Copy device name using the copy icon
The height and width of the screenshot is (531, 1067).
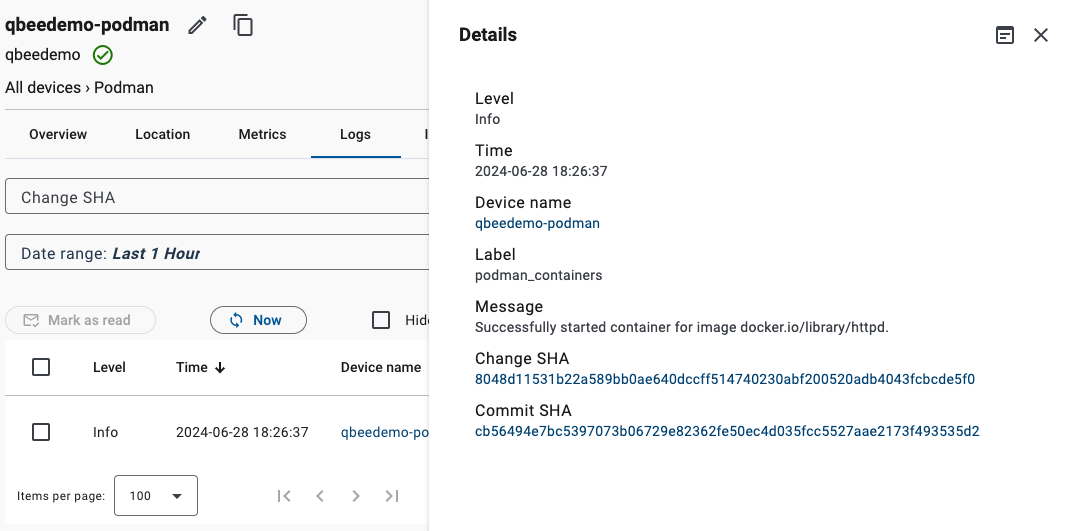243,25
